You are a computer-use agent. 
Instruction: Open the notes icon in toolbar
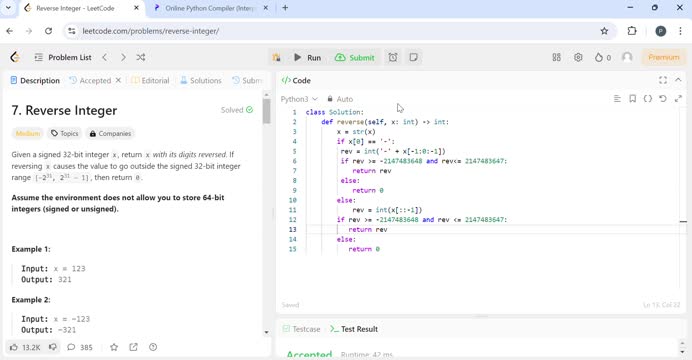coord(414,57)
